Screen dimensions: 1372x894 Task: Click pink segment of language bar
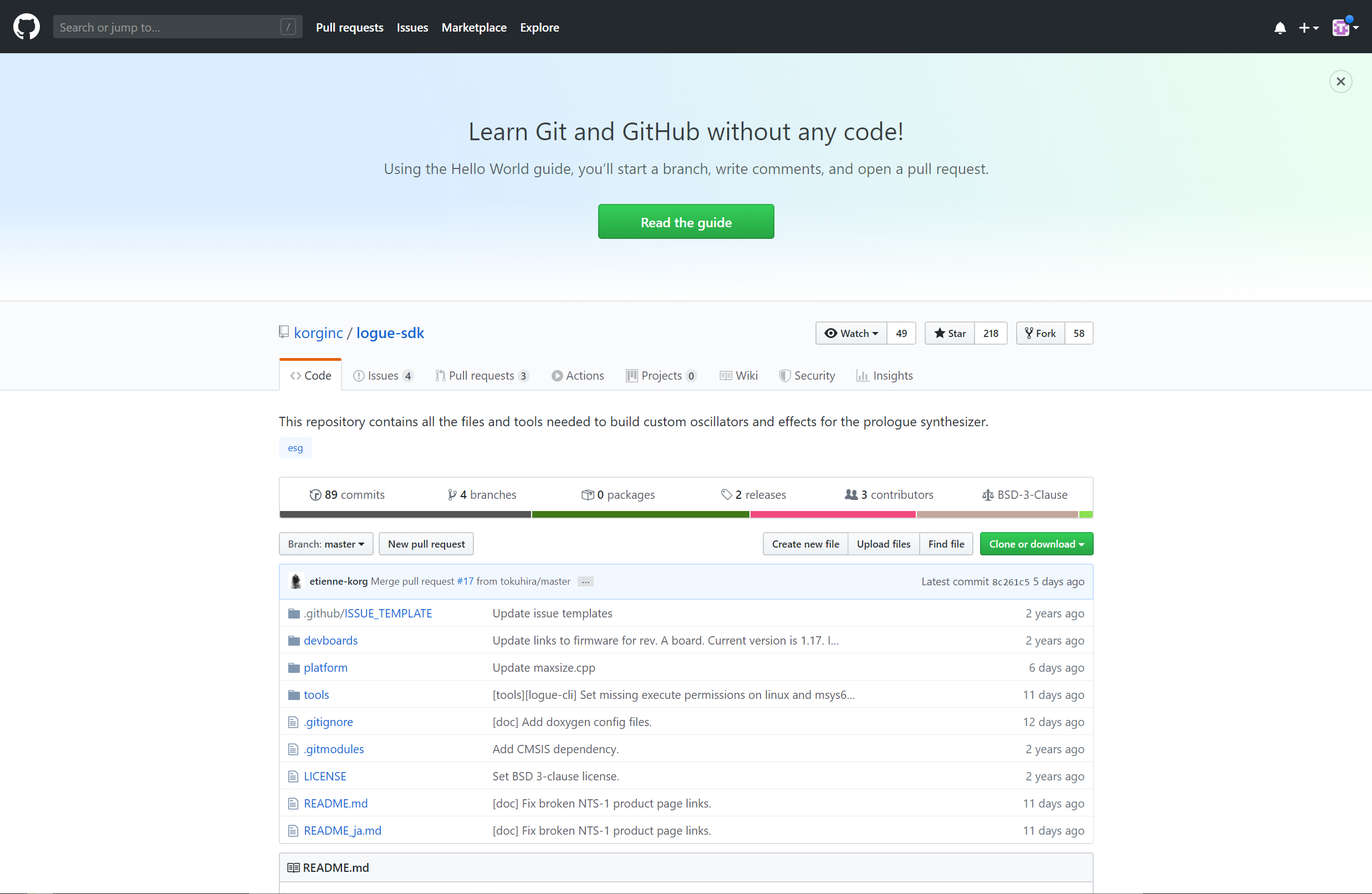pos(833,514)
